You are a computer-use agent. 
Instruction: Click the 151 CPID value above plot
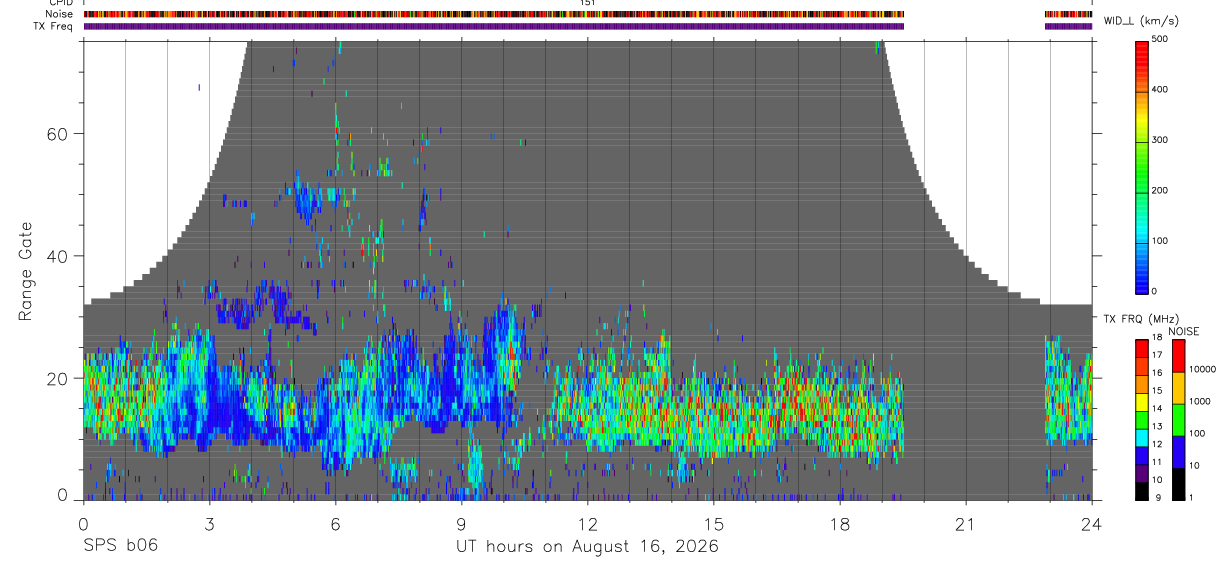pos(588,3)
